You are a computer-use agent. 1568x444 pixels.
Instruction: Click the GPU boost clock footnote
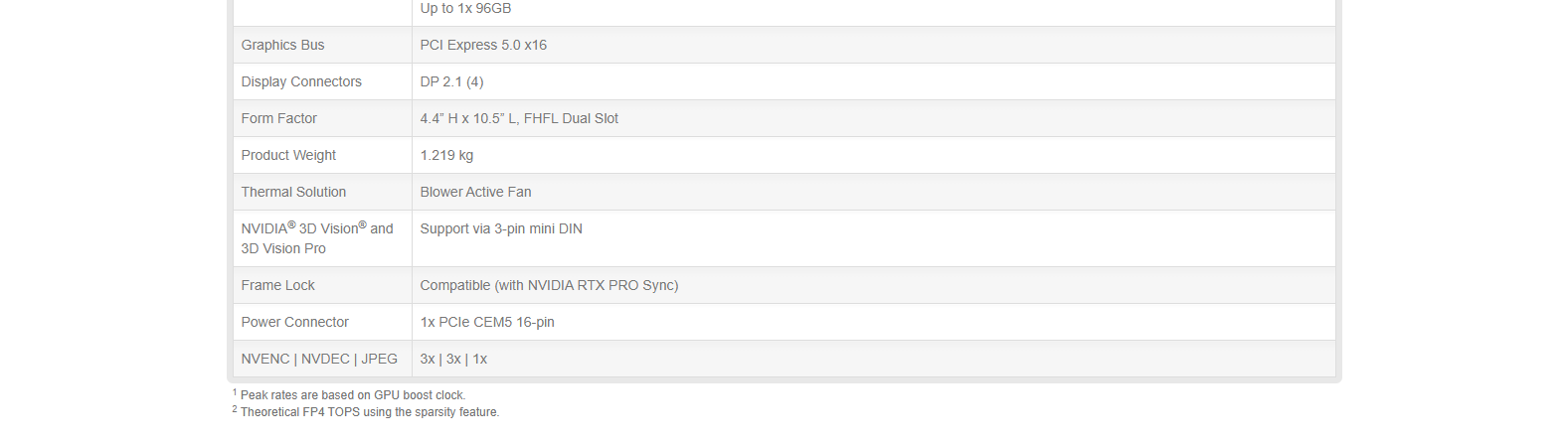[x=352, y=395]
